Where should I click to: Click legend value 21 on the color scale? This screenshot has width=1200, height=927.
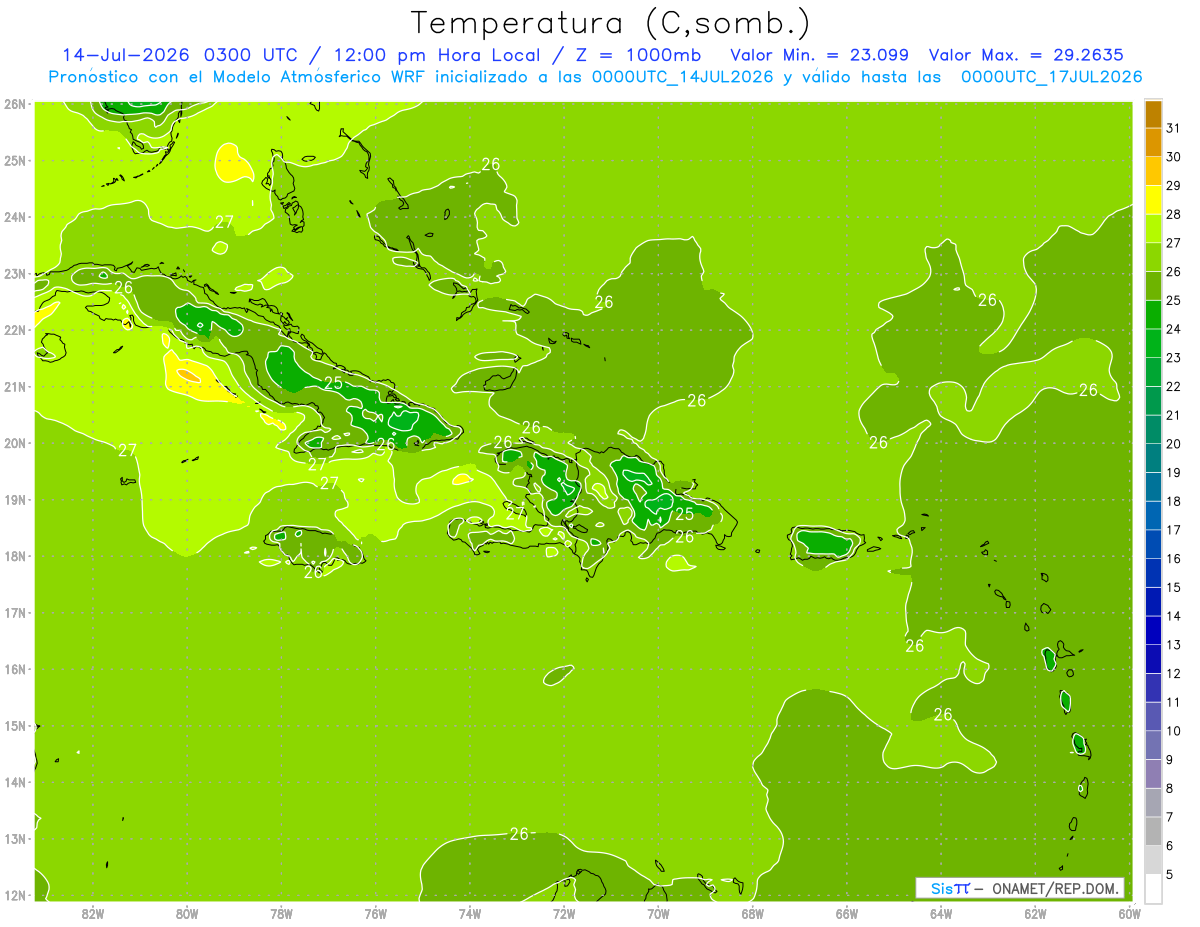pos(1173,415)
